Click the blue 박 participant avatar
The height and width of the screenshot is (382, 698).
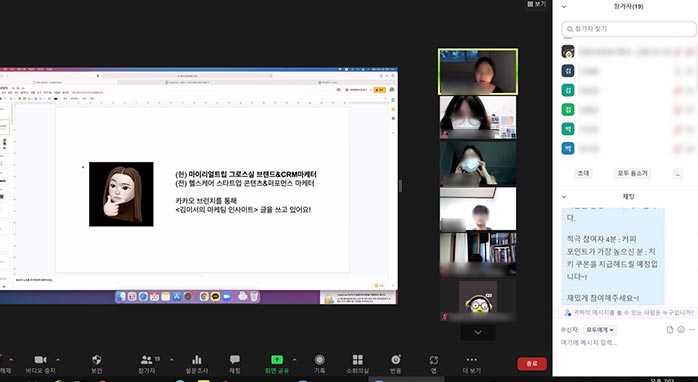coord(568,148)
